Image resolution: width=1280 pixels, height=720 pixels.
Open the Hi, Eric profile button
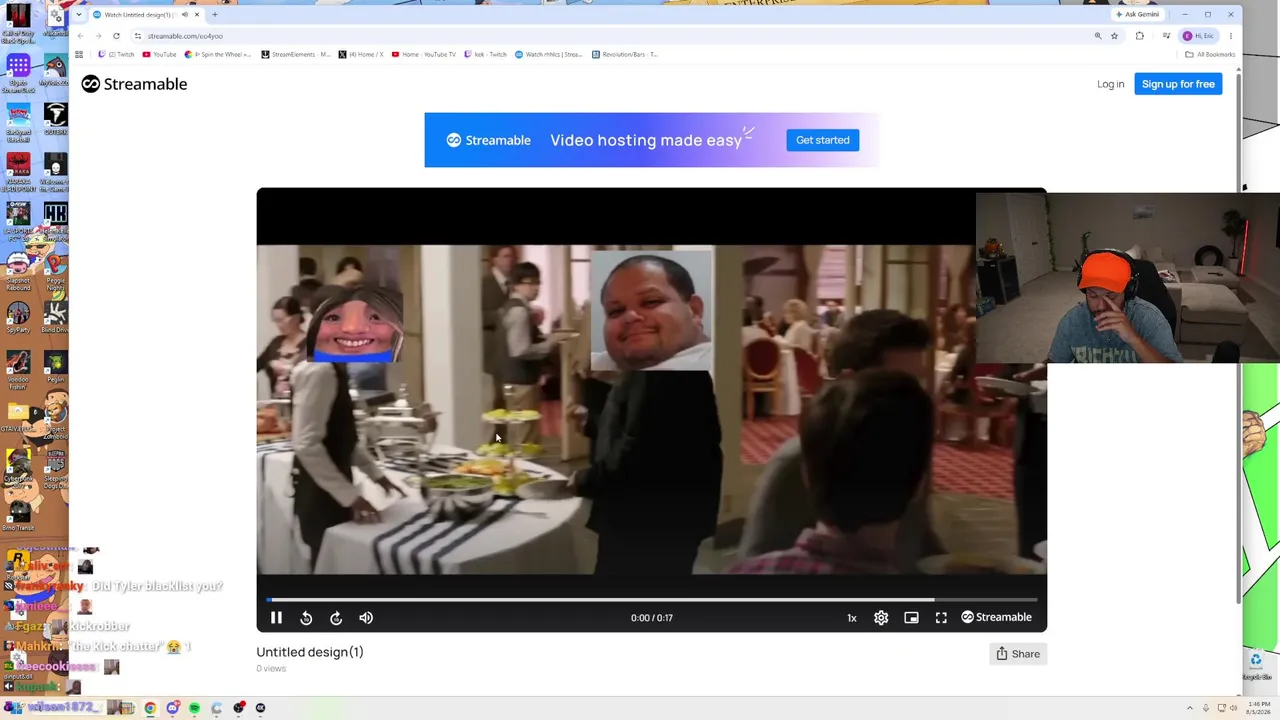[1200, 36]
